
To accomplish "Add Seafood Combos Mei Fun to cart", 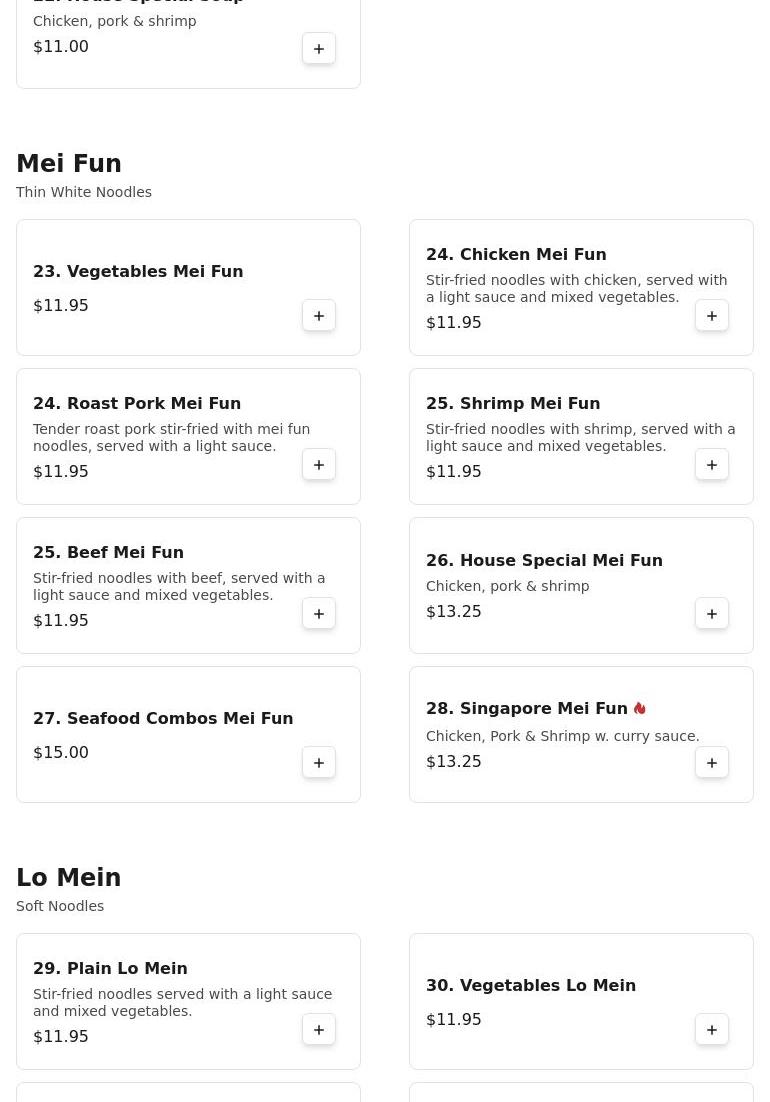I will (319, 763).
